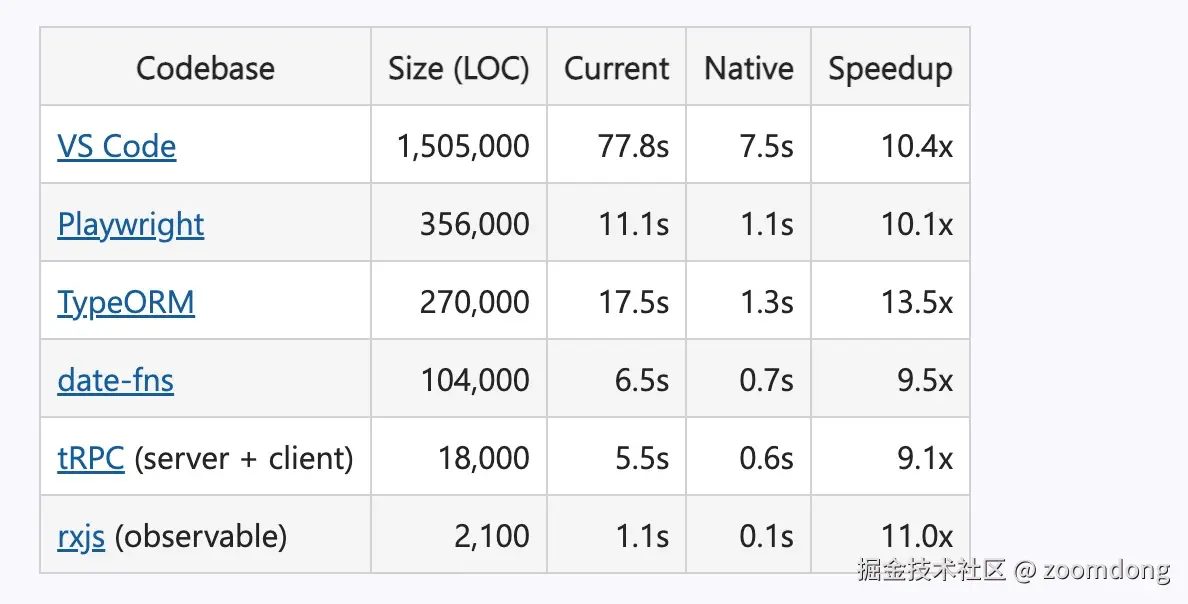
Task: Click the Native column header
Action: 748,68
